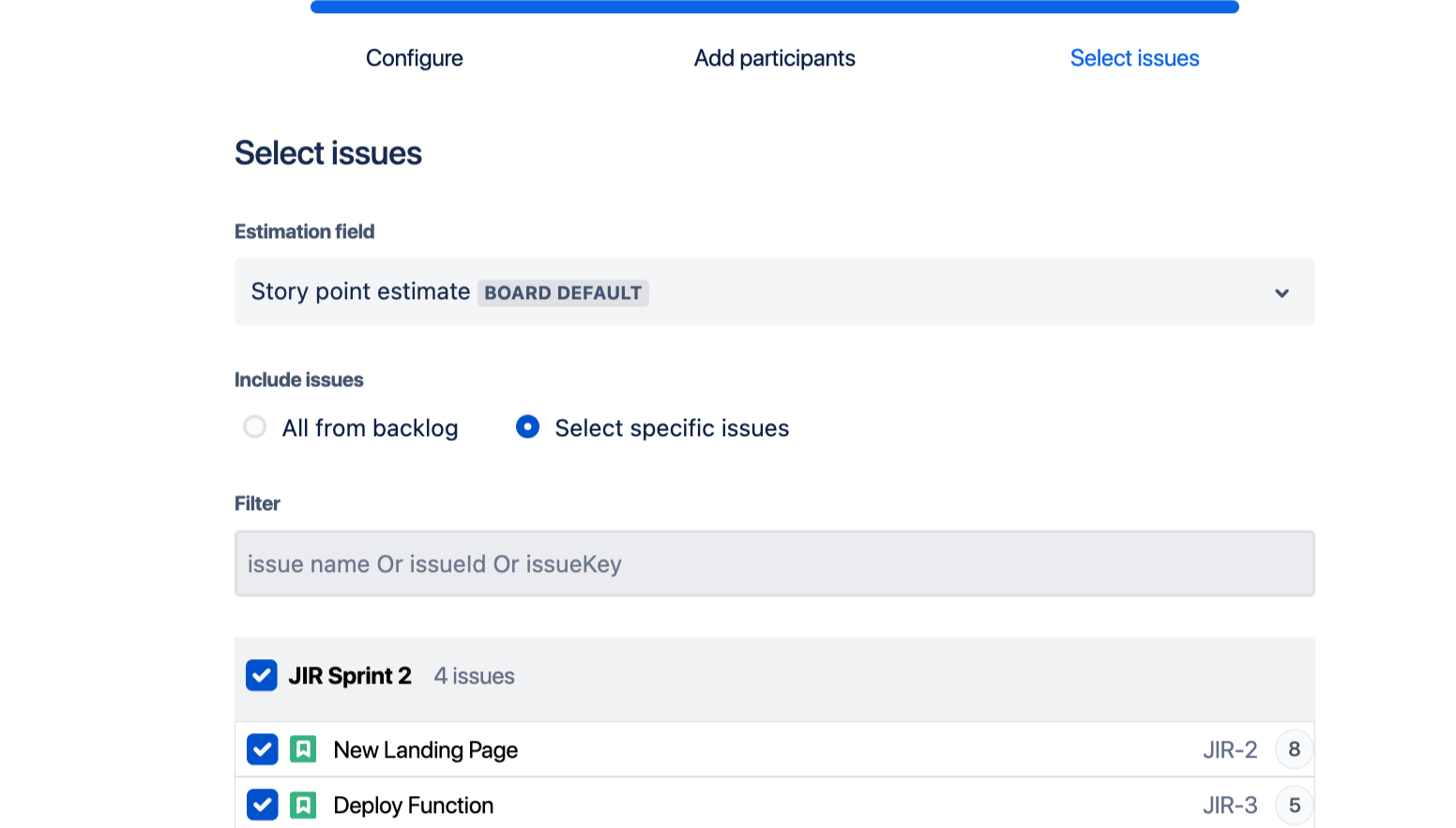Click the JIR Sprint 2 group header
This screenshot has height=828, width=1456.
click(x=349, y=675)
